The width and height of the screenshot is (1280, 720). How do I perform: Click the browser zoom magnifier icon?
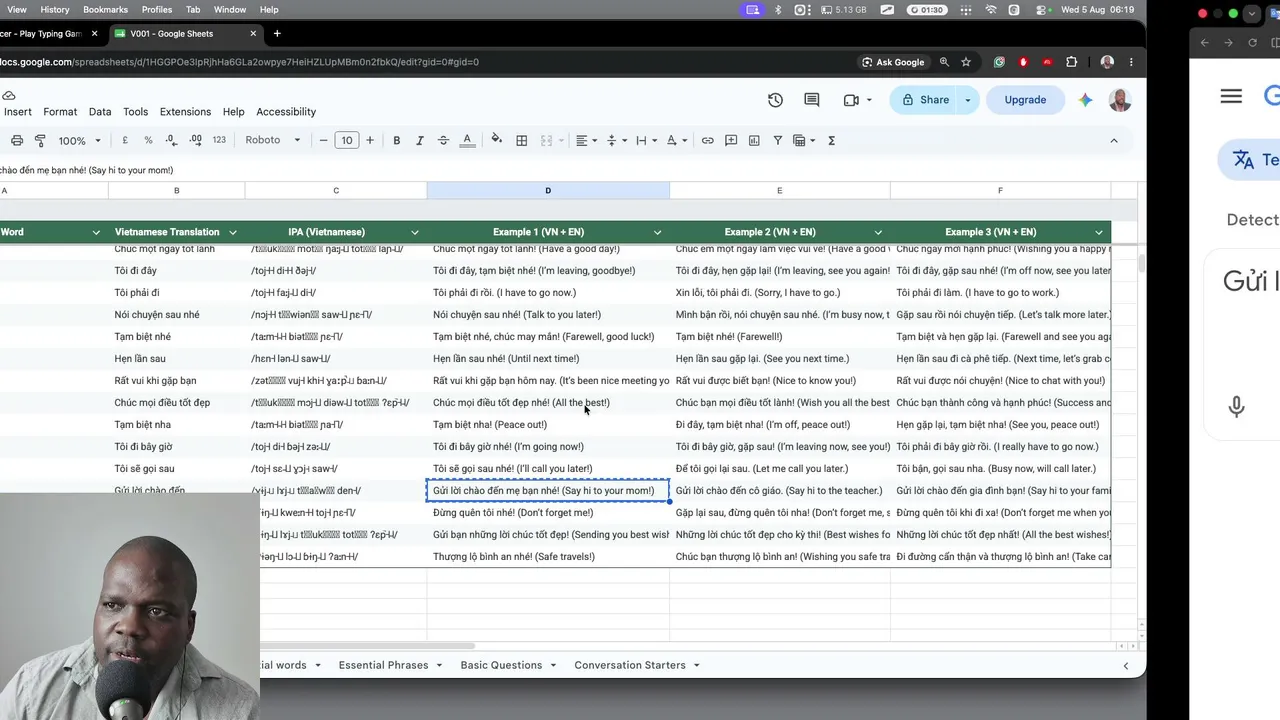tap(944, 62)
